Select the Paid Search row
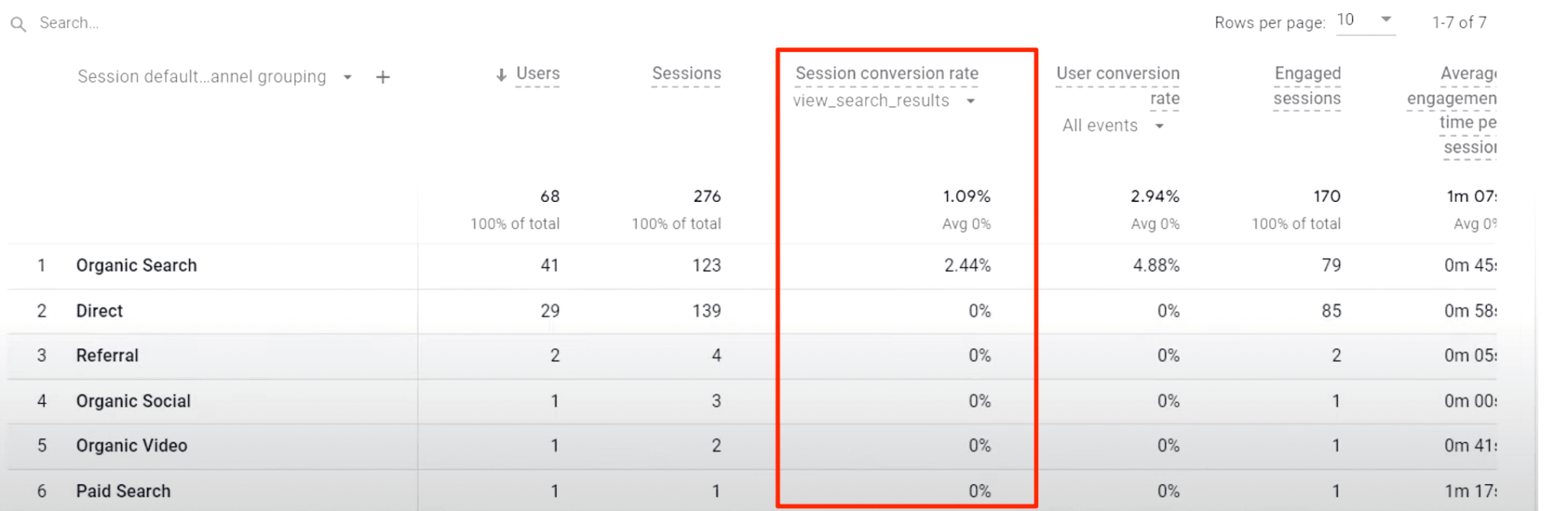This screenshot has height=511, width=1568. 122,490
